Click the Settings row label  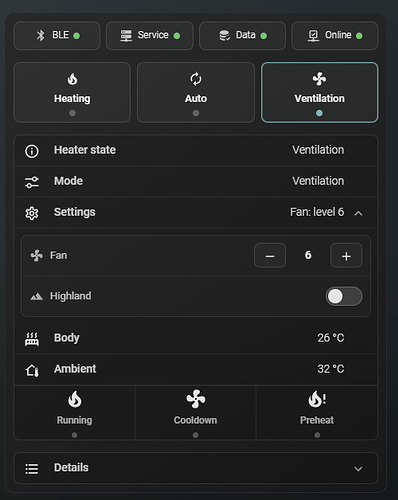(75, 212)
